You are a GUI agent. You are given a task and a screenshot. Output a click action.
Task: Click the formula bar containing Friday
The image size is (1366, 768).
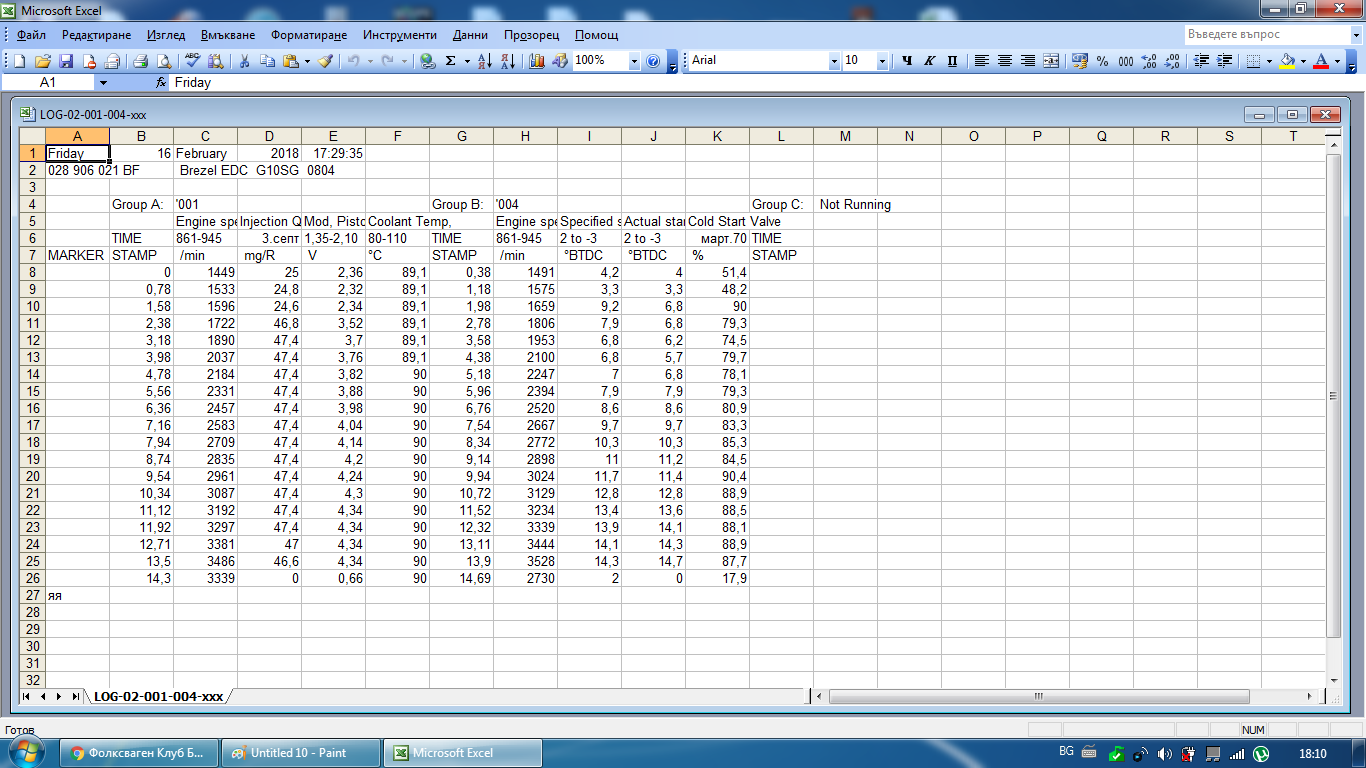(700, 83)
